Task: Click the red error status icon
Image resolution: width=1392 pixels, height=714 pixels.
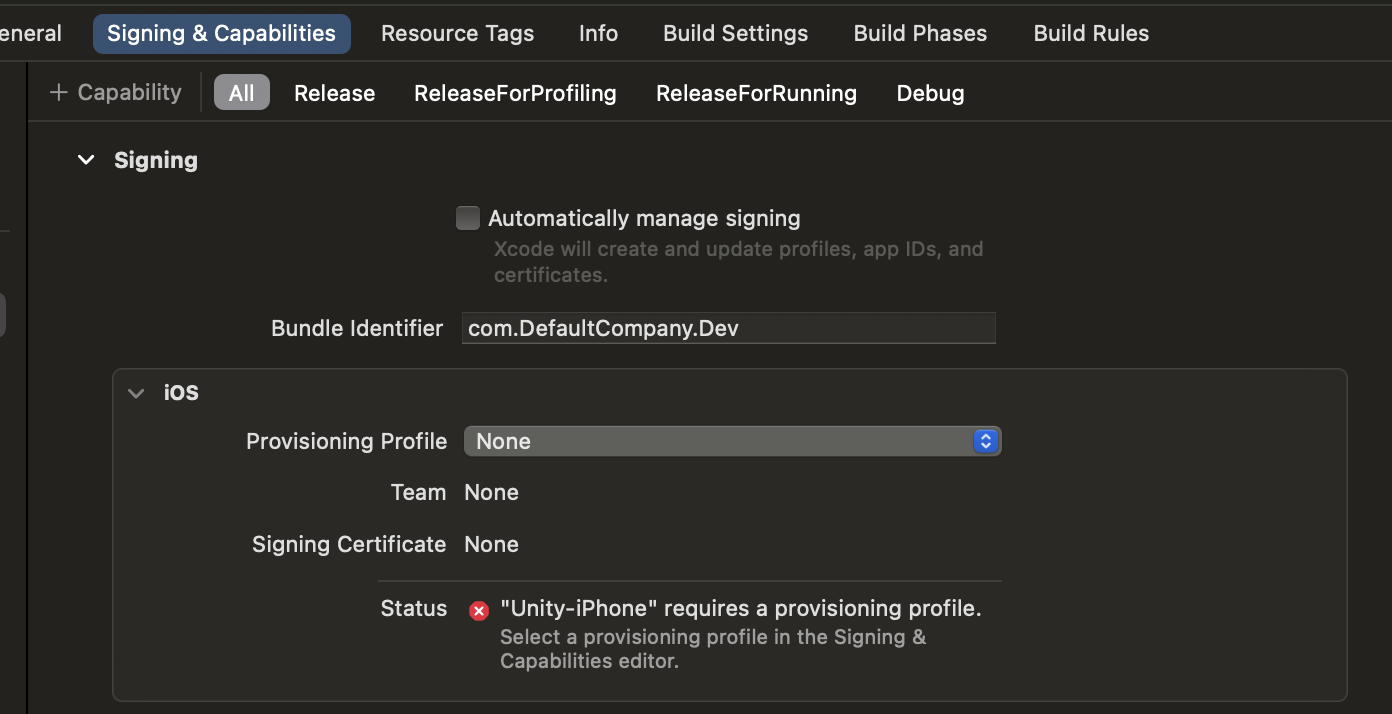Action: (x=479, y=610)
